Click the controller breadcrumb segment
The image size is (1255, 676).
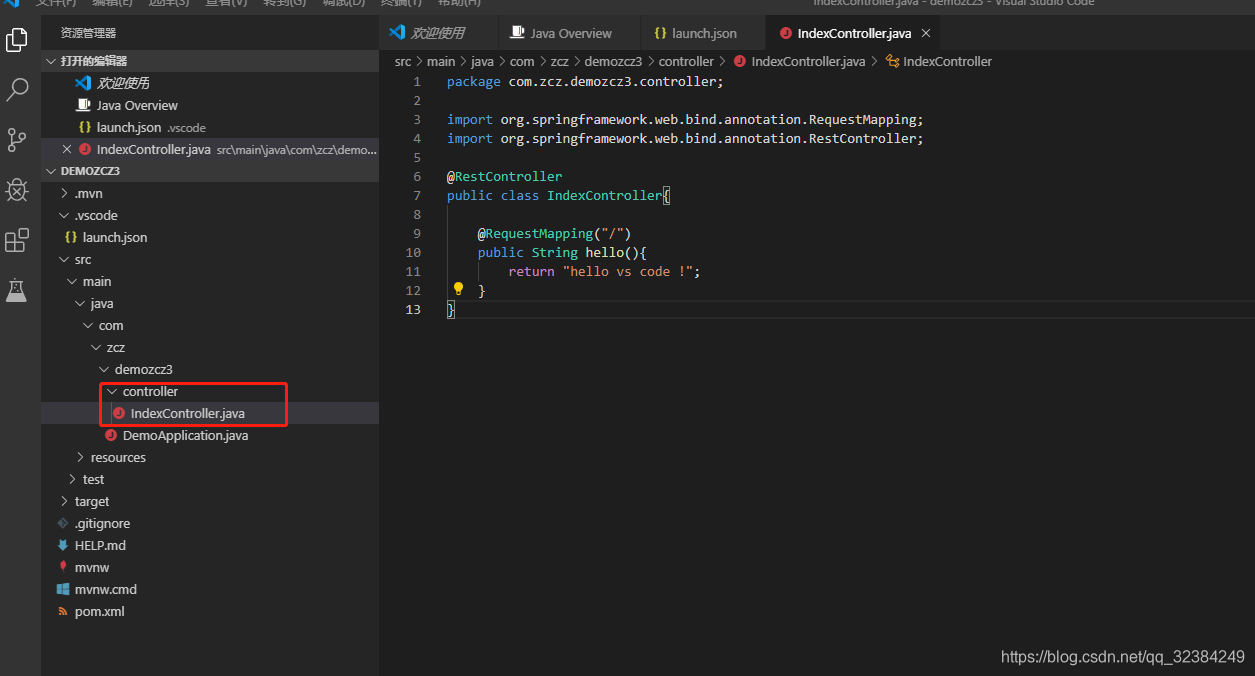[686, 61]
